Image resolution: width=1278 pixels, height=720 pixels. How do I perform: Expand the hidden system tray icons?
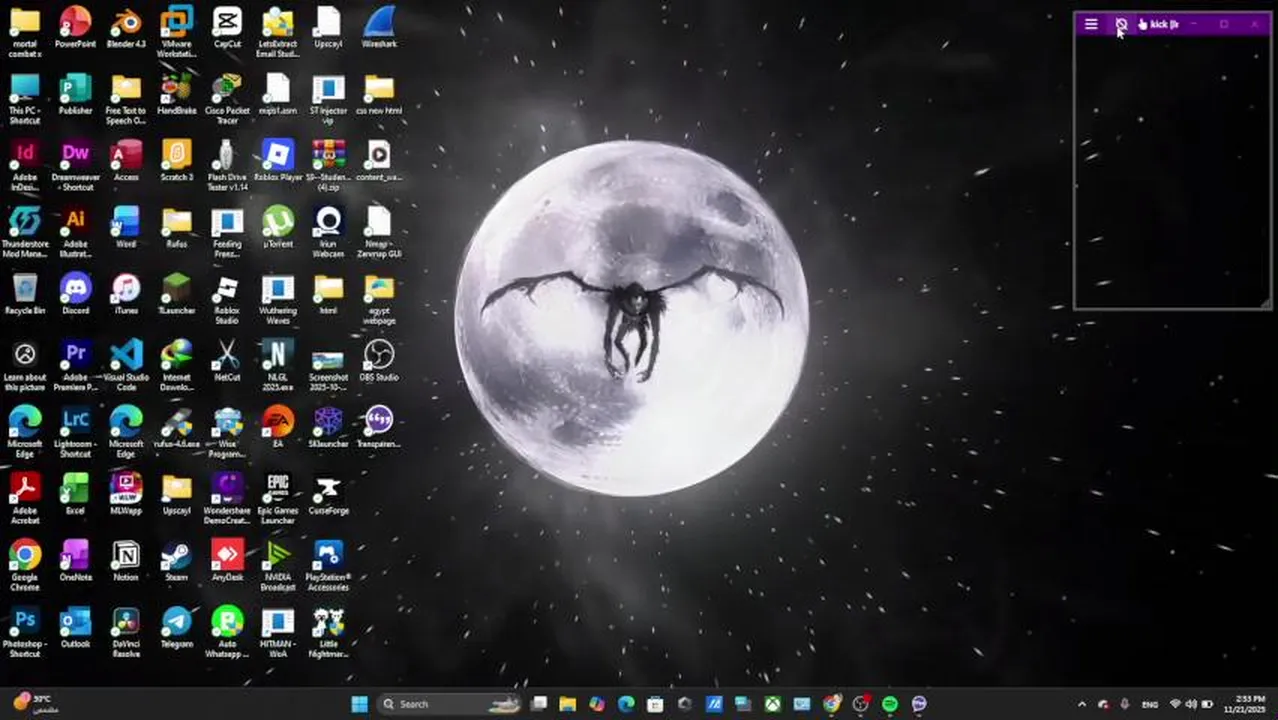(1081, 704)
